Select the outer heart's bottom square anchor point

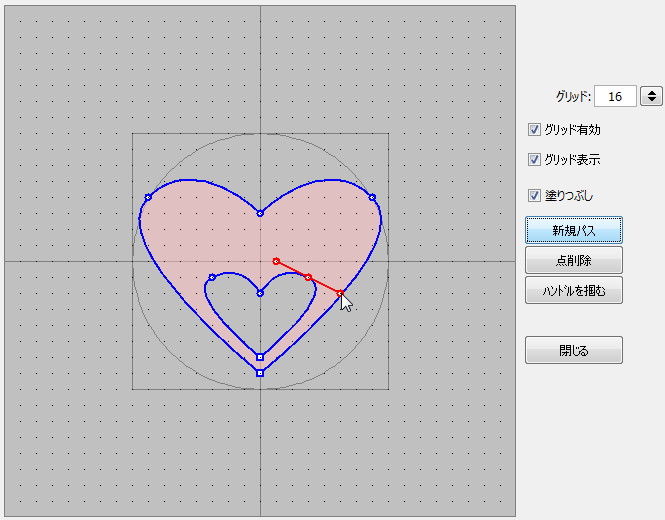click(260, 373)
